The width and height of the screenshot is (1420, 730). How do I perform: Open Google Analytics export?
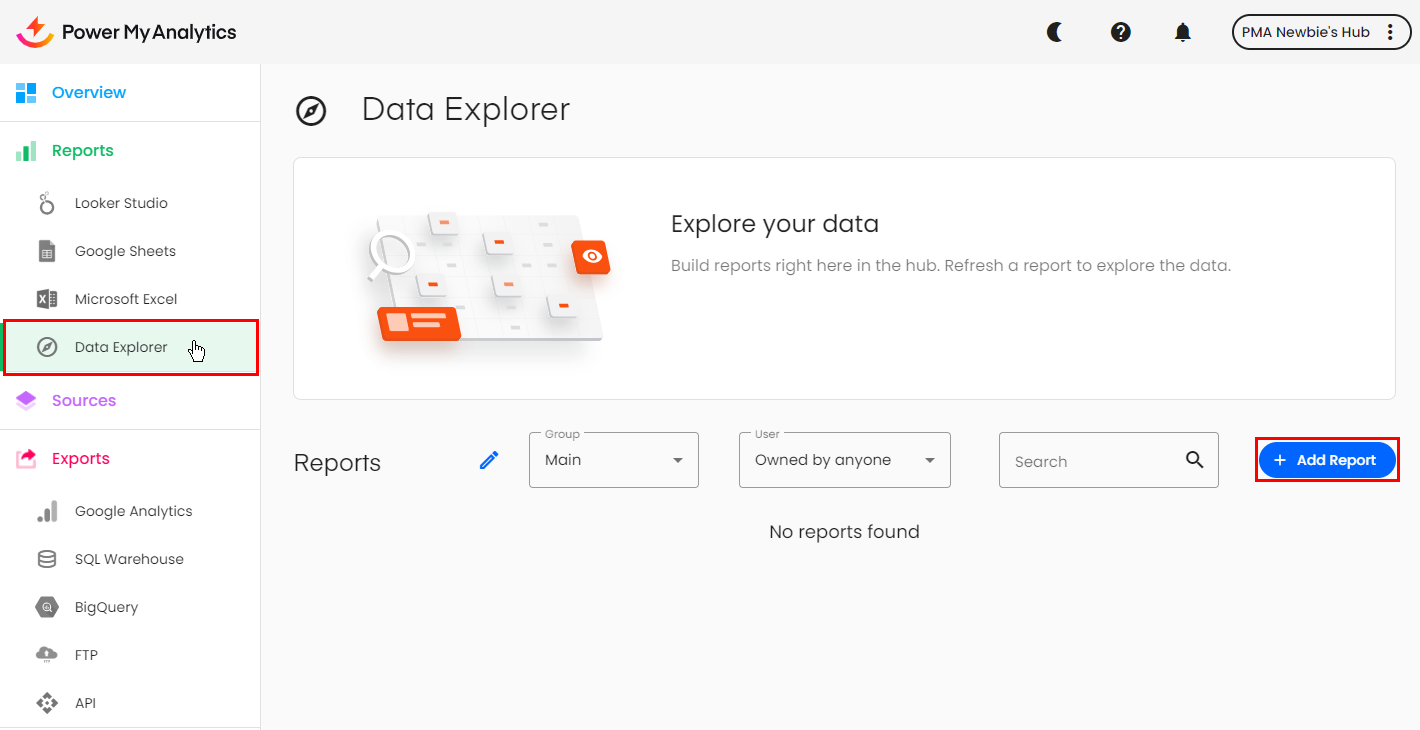click(133, 511)
